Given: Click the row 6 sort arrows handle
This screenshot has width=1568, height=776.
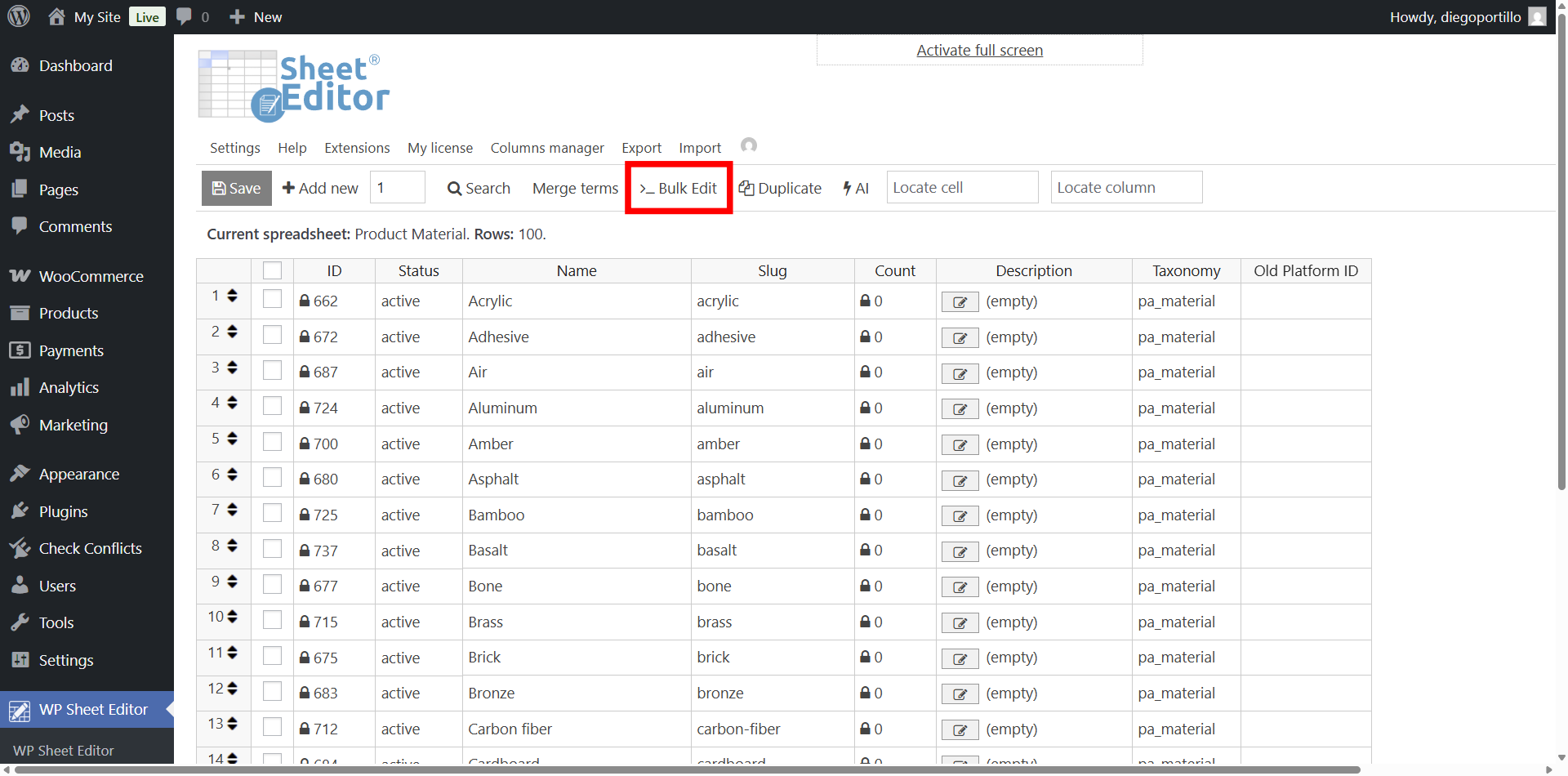Looking at the screenshot, I should click(x=233, y=475).
